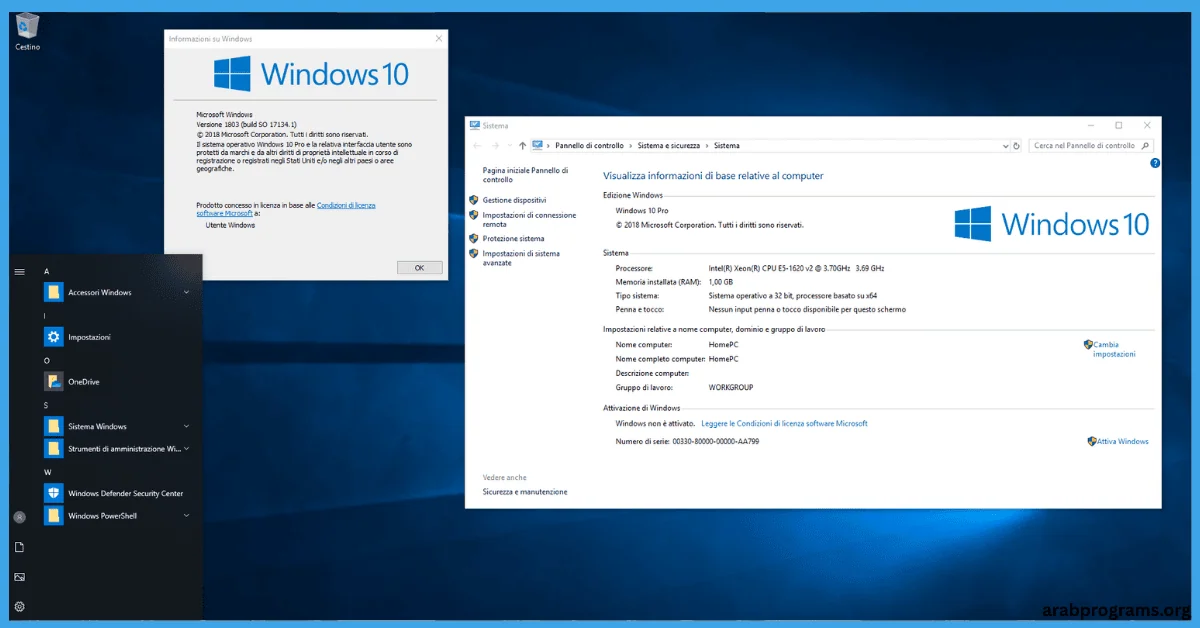Viewport: 1200px width, 628px height.
Task: Open the blue help question mark icon
Action: [x=1154, y=163]
